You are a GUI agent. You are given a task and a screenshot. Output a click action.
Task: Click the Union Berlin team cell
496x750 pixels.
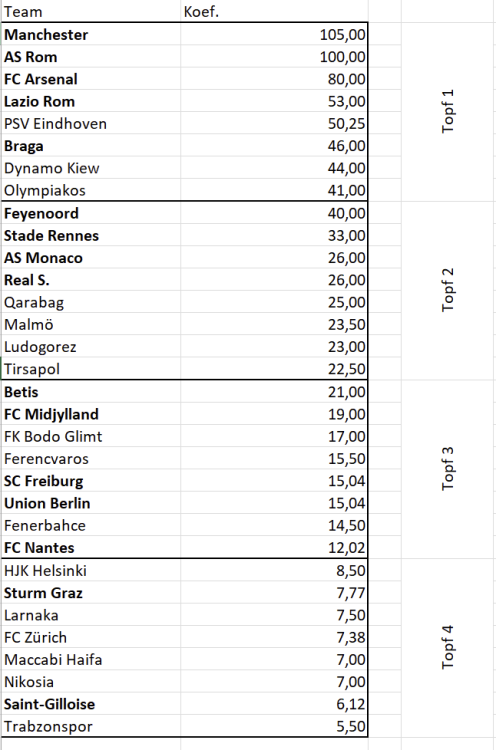point(91,503)
